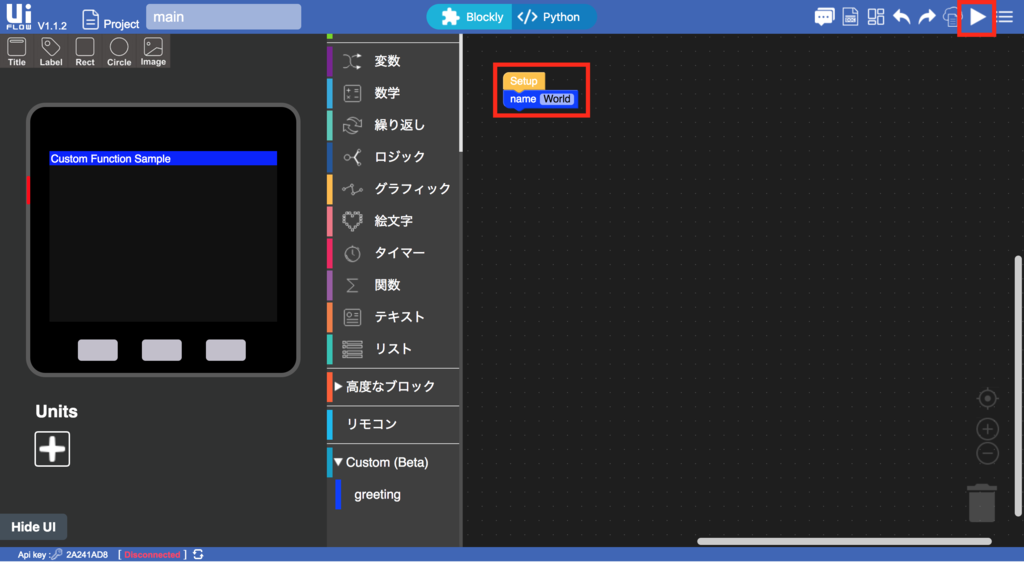Select the Circle UI element
1024x562 pixels.
119,52
